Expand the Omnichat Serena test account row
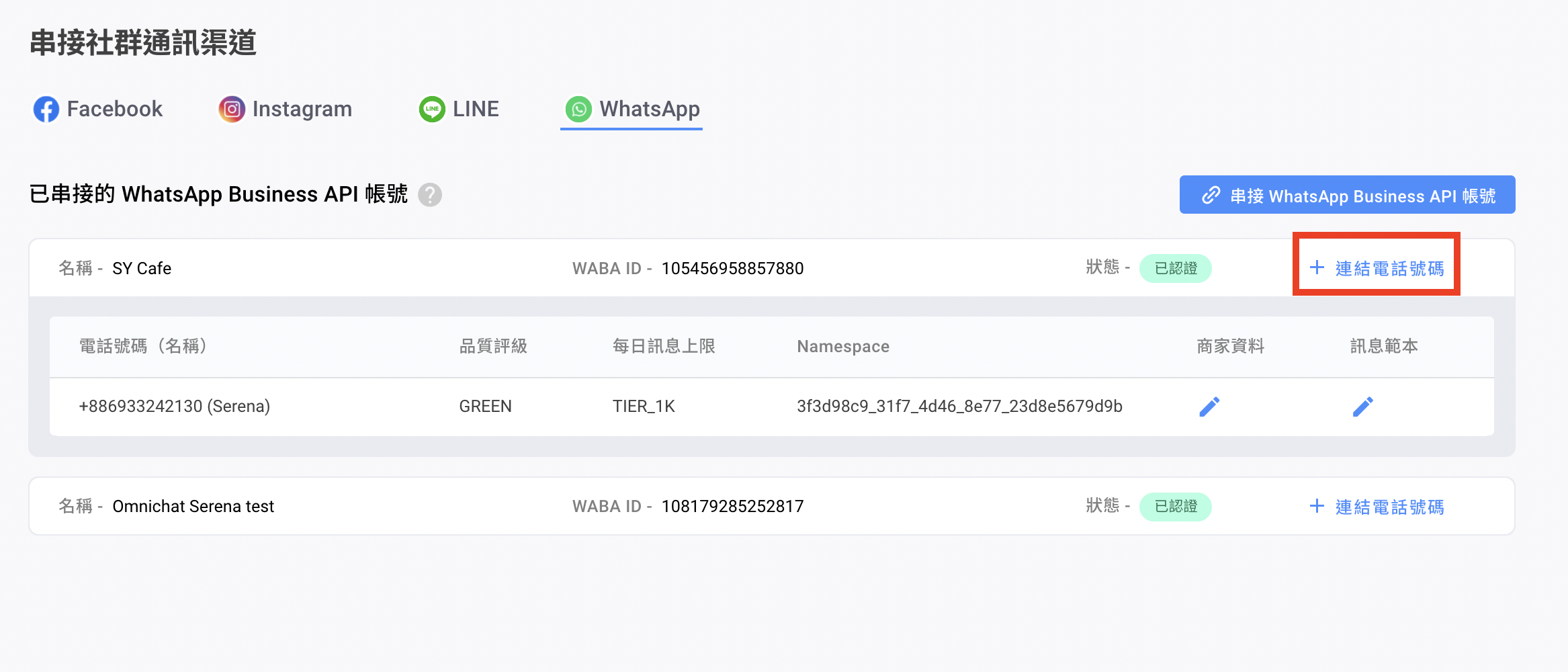This screenshot has width=1568, height=672. tap(403, 506)
